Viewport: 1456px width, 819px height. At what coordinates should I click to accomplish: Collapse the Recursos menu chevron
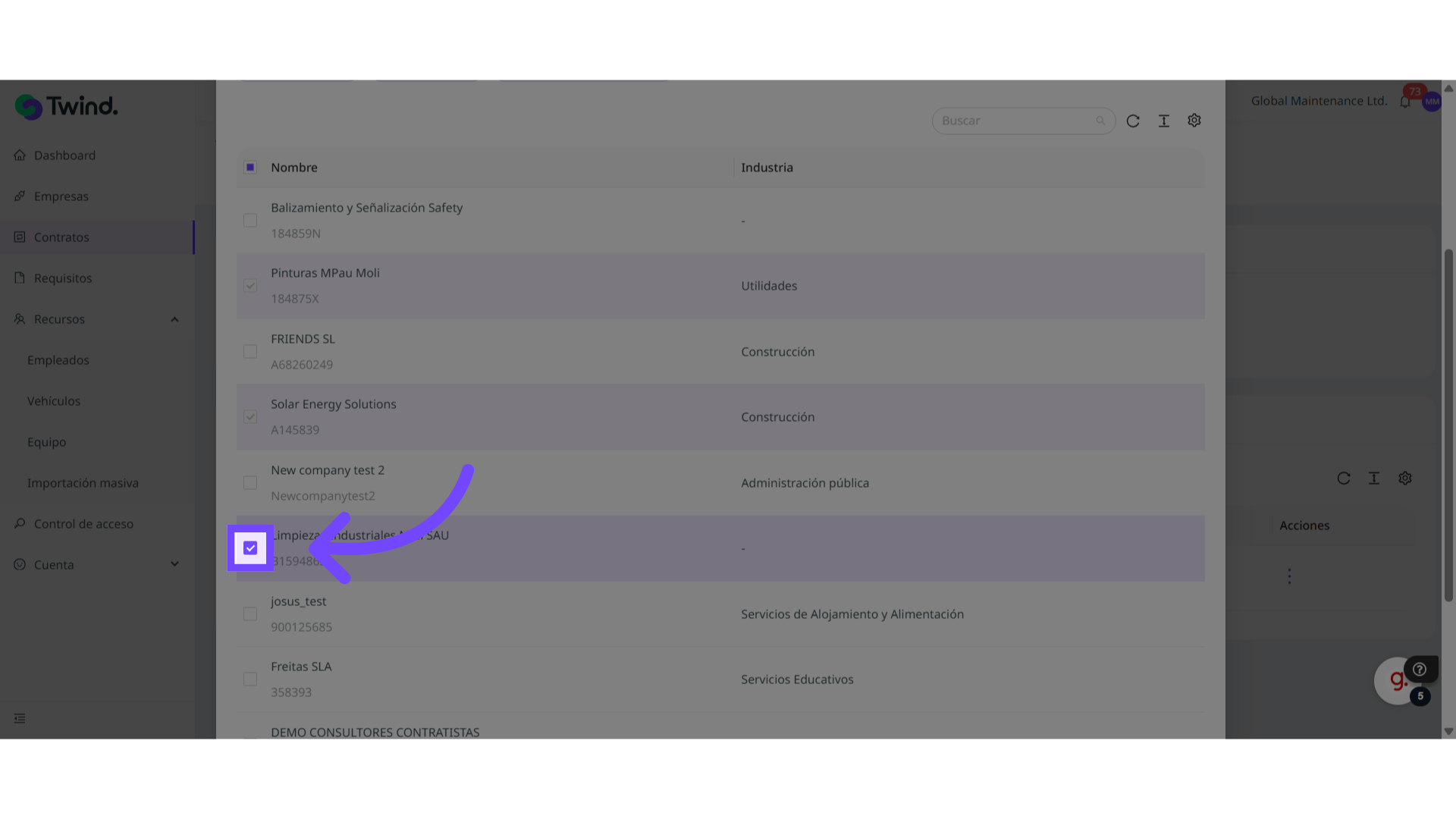[x=175, y=319]
